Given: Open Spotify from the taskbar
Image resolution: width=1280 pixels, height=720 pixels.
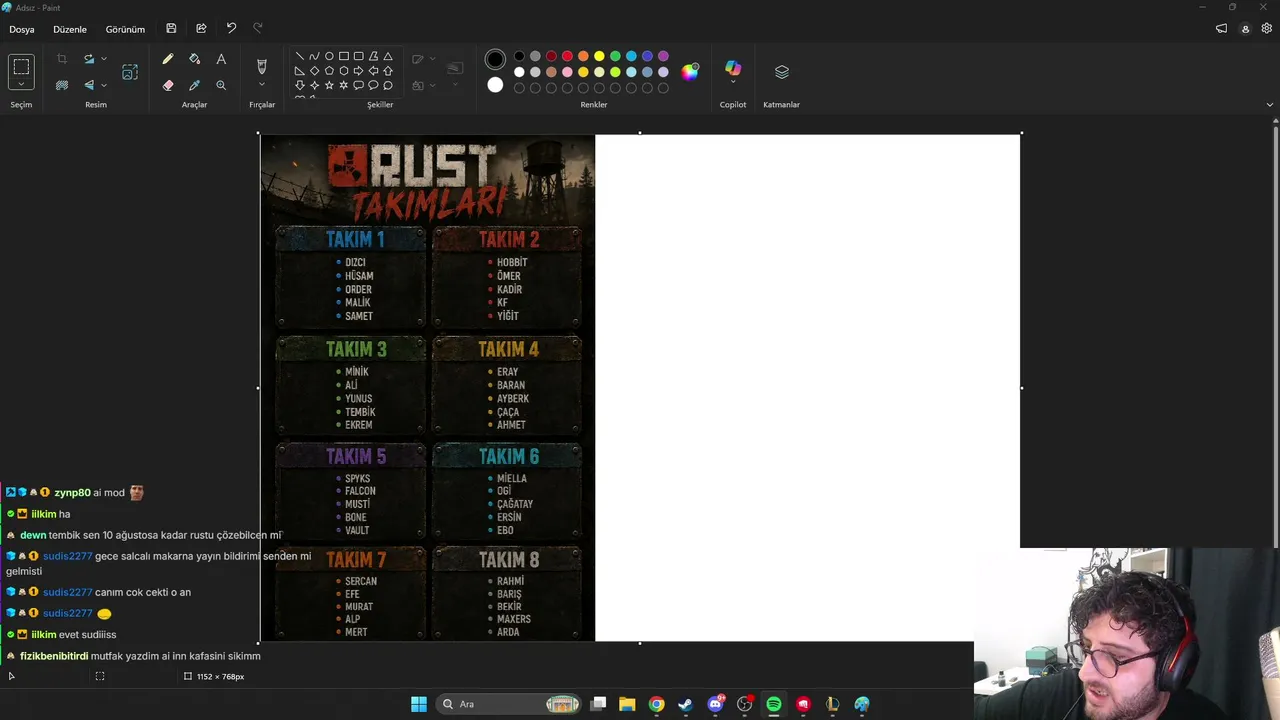Looking at the screenshot, I should pyautogui.click(x=774, y=704).
